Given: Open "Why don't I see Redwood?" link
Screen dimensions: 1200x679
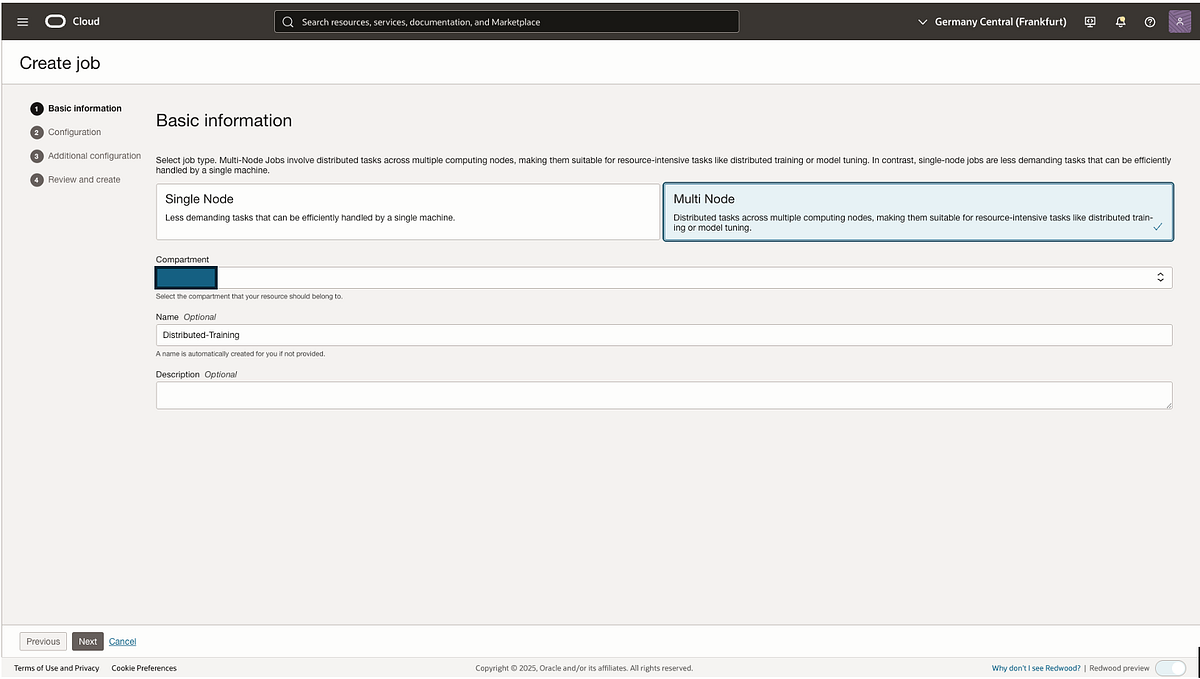Looking at the screenshot, I should [1036, 668].
